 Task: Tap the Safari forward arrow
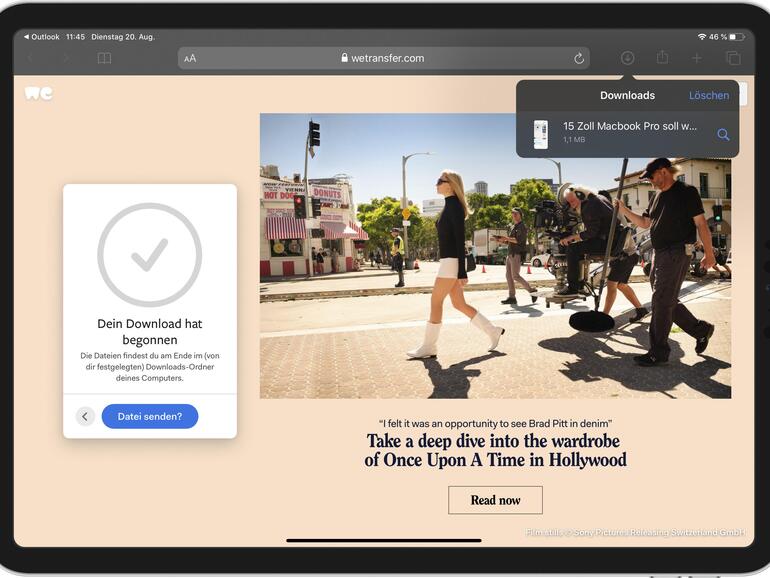tap(67, 58)
